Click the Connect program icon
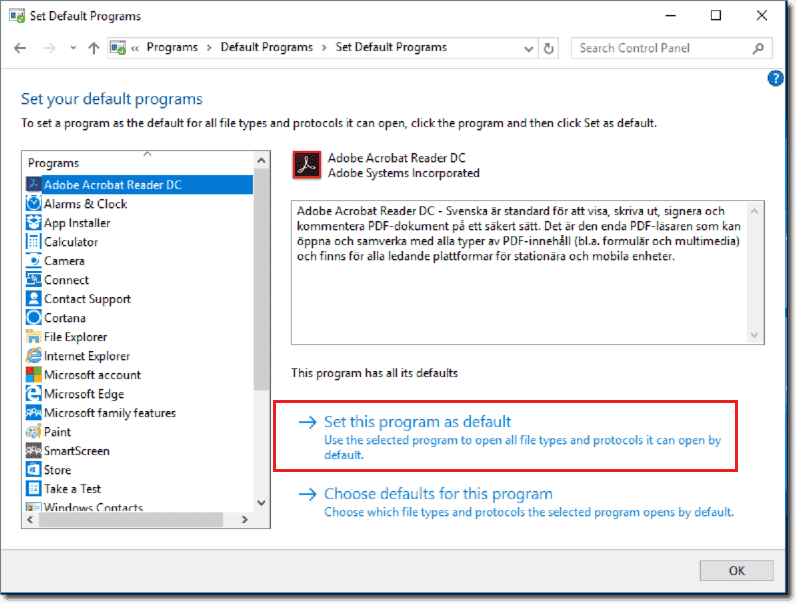 pyautogui.click(x=34, y=280)
